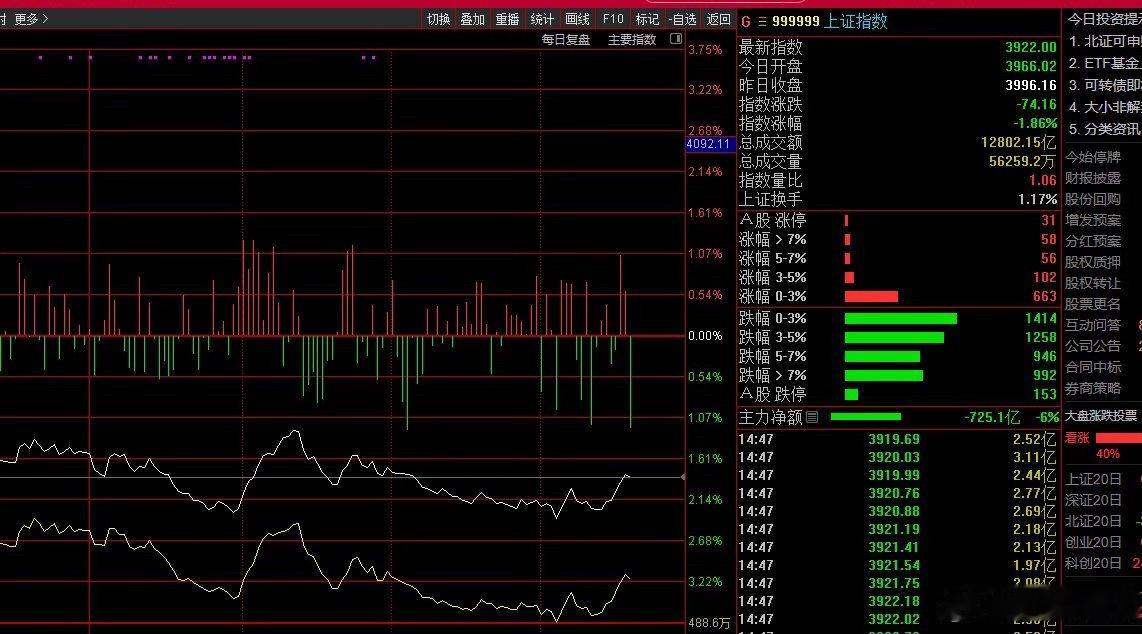Open the 股票更名 sidebar entry
This screenshot has width=1142, height=634.
click(1092, 304)
